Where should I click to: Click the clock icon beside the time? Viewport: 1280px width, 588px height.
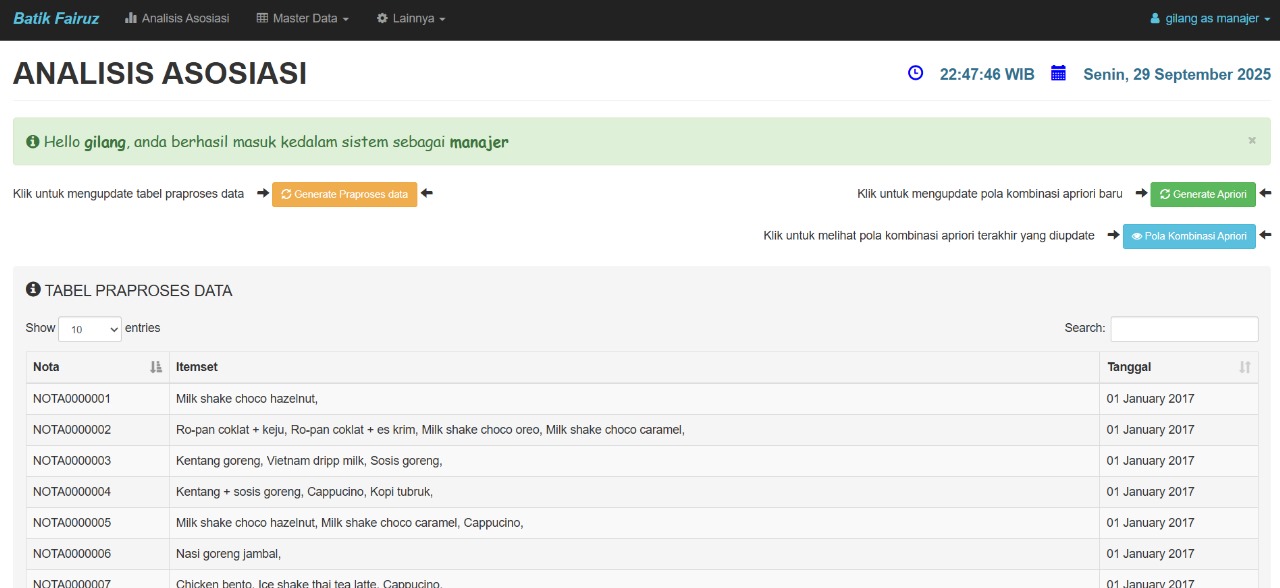[915, 73]
